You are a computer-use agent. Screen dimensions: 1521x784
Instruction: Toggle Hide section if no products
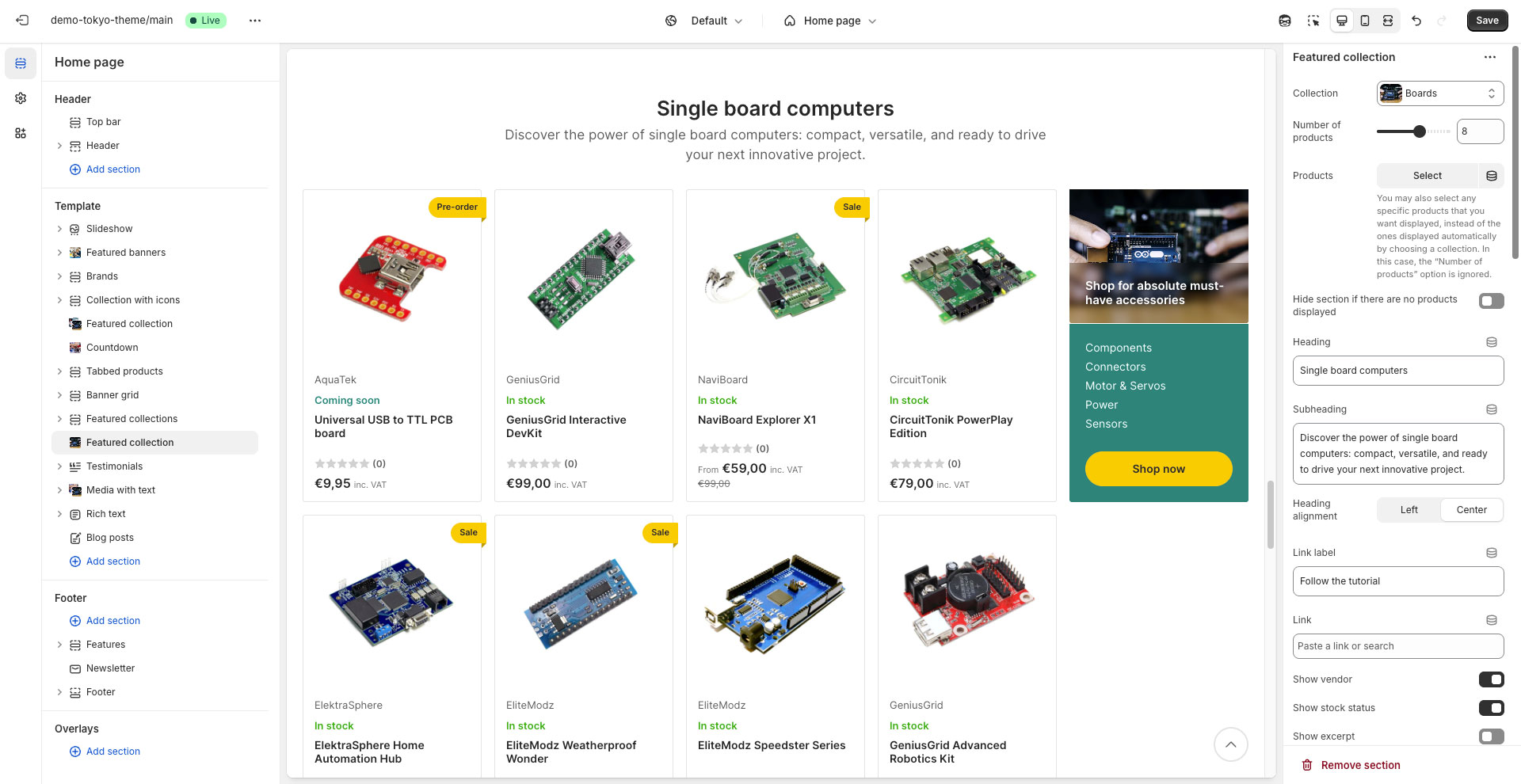coord(1491,301)
